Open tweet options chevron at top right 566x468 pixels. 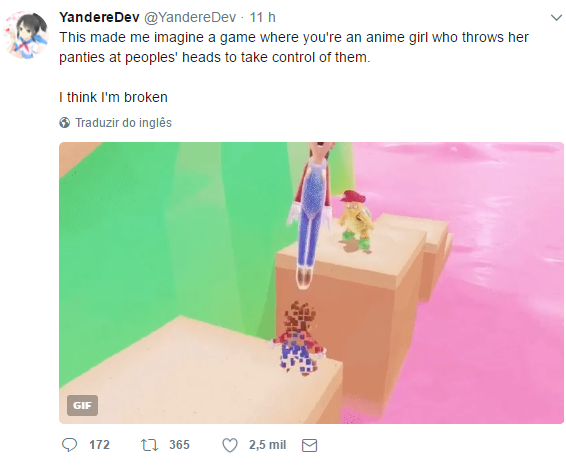556,17
